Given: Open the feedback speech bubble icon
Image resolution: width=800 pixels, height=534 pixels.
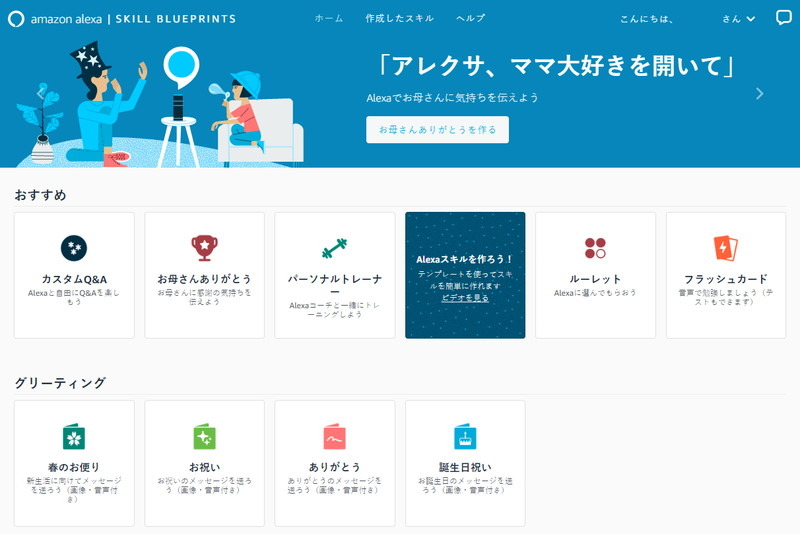Looking at the screenshot, I should coord(783,18).
